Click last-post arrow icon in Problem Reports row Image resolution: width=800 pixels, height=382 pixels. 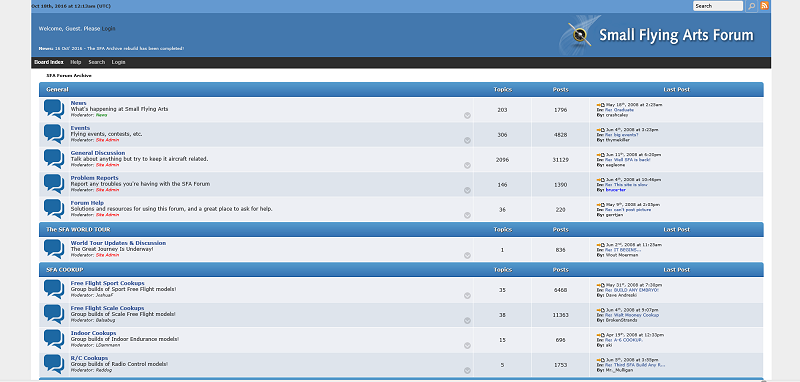pyautogui.click(x=601, y=180)
